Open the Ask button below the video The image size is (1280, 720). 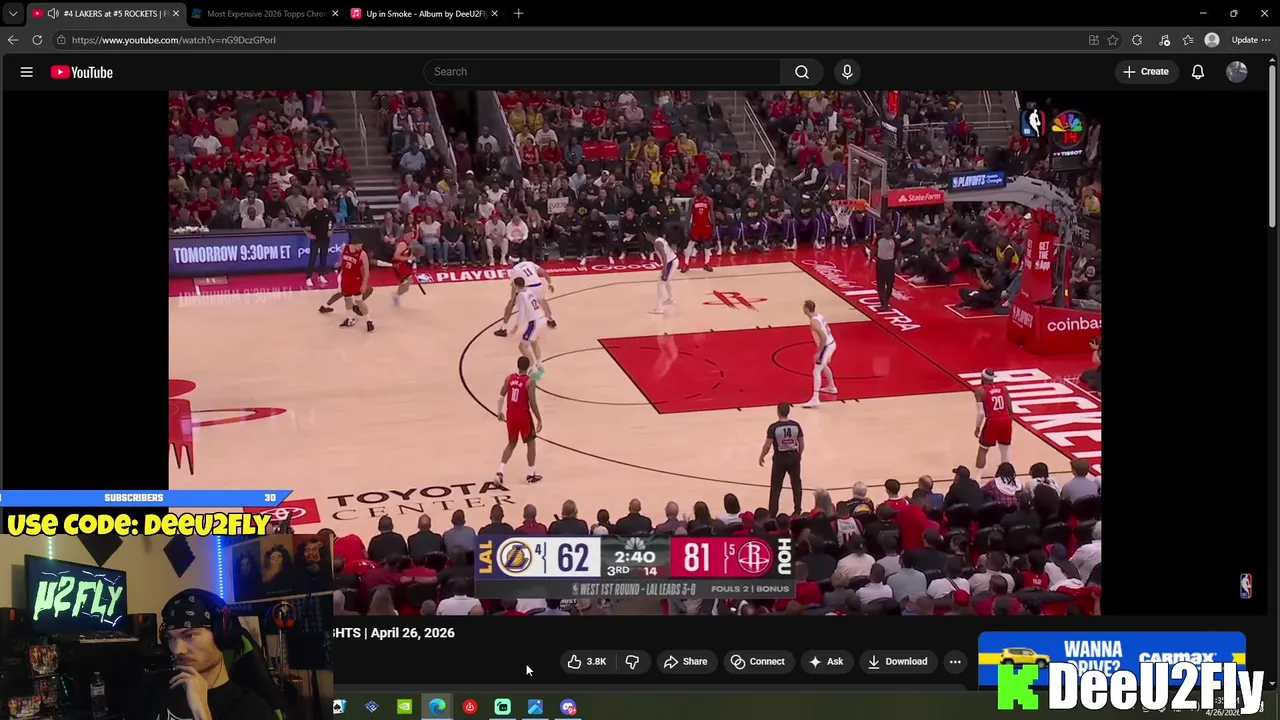click(826, 662)
